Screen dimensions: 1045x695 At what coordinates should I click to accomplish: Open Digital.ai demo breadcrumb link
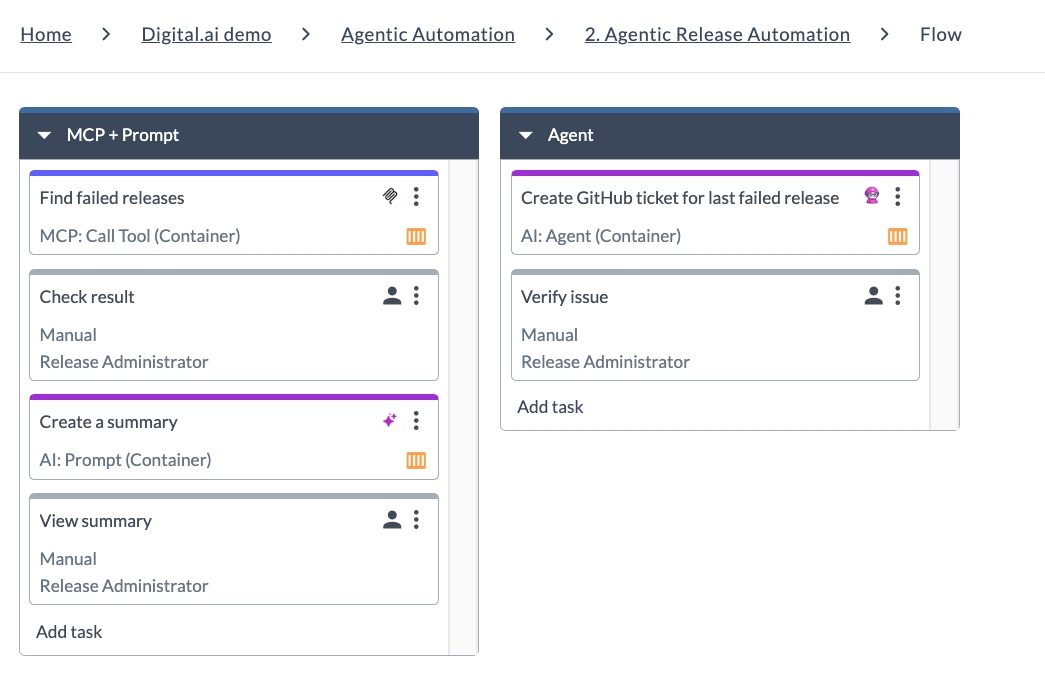[207, 34]
